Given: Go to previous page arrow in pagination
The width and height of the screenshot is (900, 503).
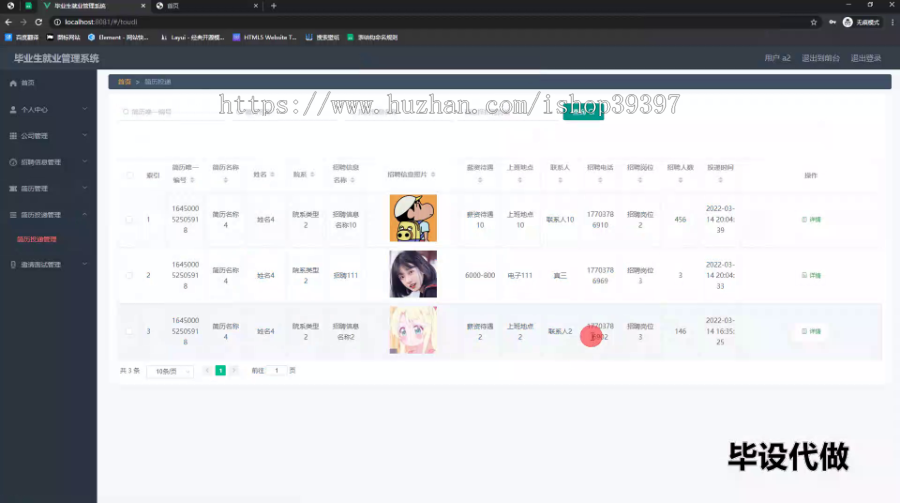Looking at the screenshot, I should [x=207, y=371].
